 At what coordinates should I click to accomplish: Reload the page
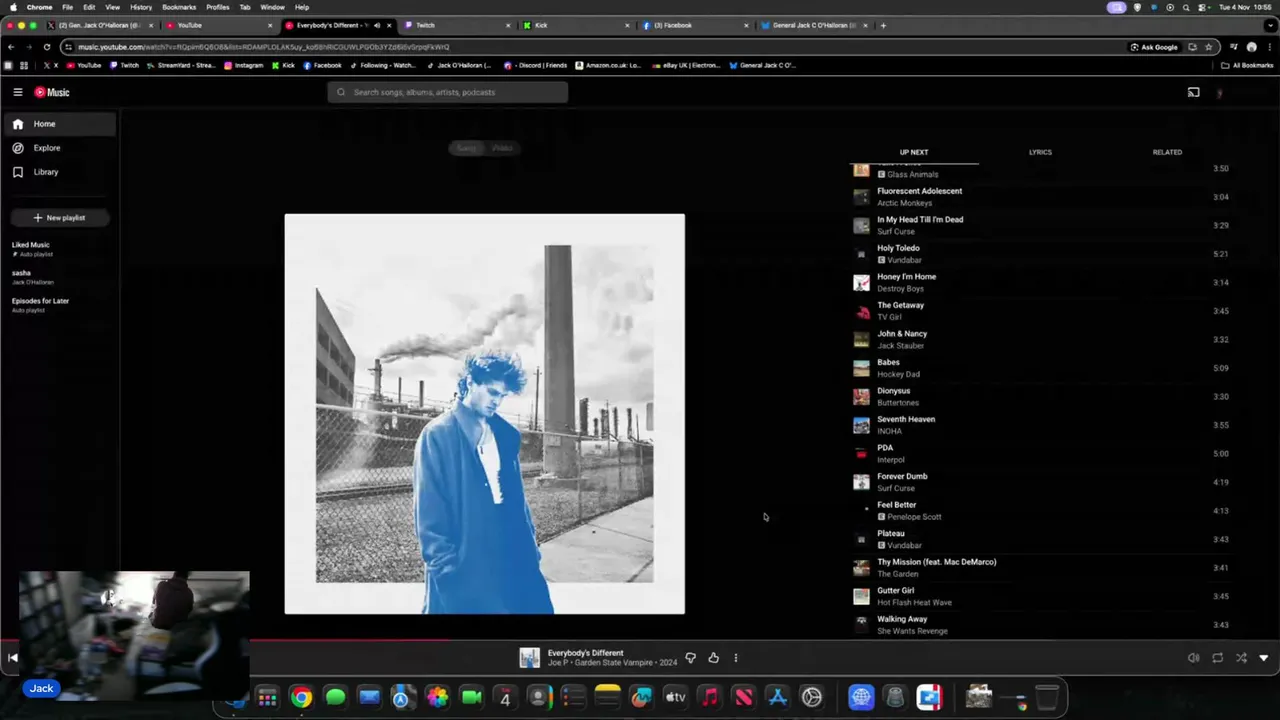pyautogui.click(x=46, y=47)
